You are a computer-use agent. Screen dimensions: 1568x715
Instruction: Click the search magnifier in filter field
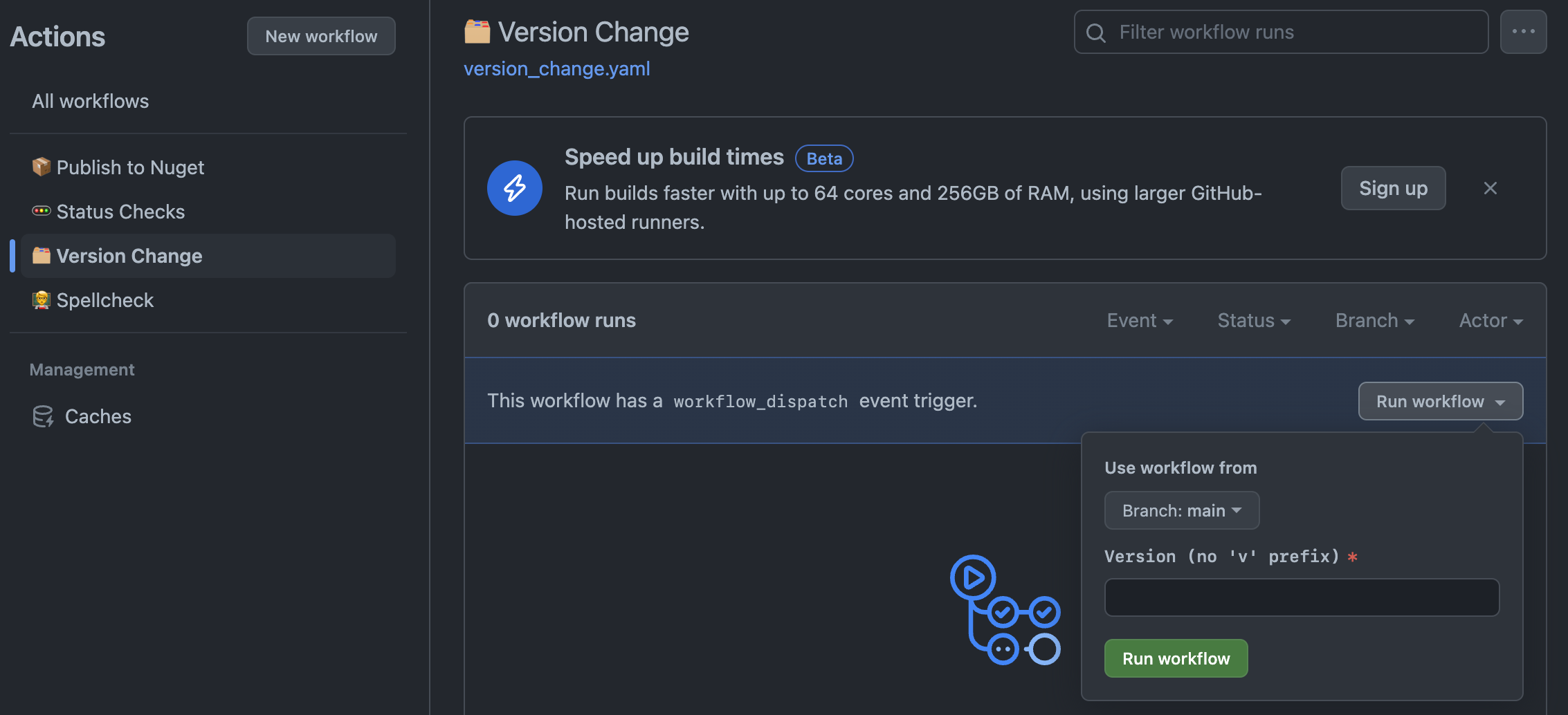point(1095,32)
